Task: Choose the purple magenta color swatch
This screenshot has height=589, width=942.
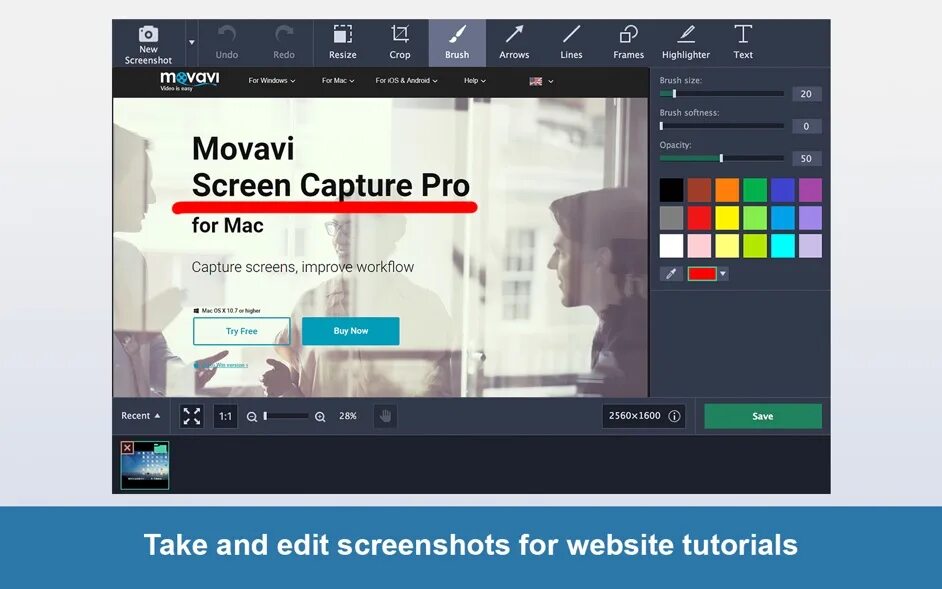Action: tap(810, 190)
